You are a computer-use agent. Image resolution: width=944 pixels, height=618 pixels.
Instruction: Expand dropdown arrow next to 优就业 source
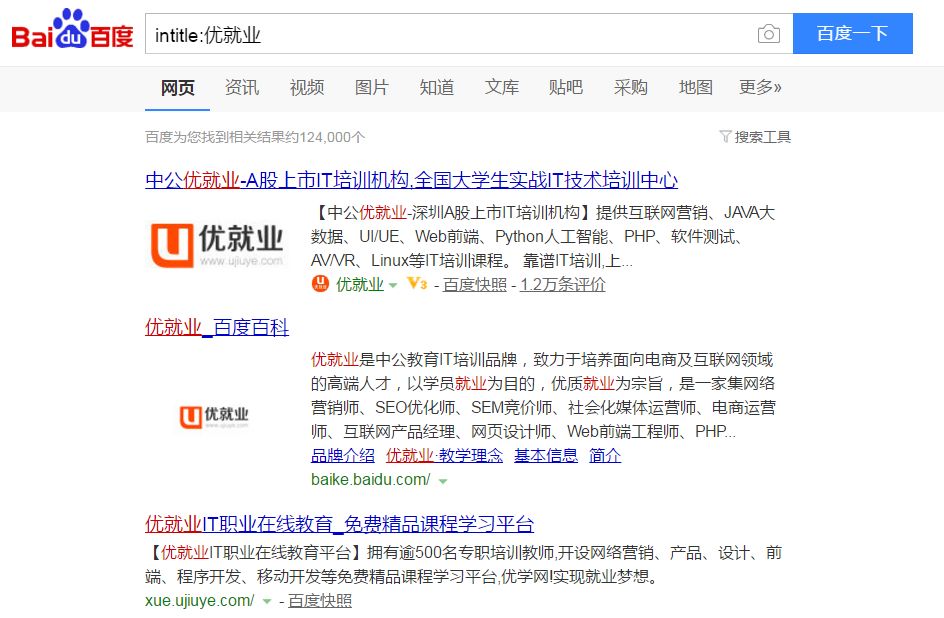[393, 285]
